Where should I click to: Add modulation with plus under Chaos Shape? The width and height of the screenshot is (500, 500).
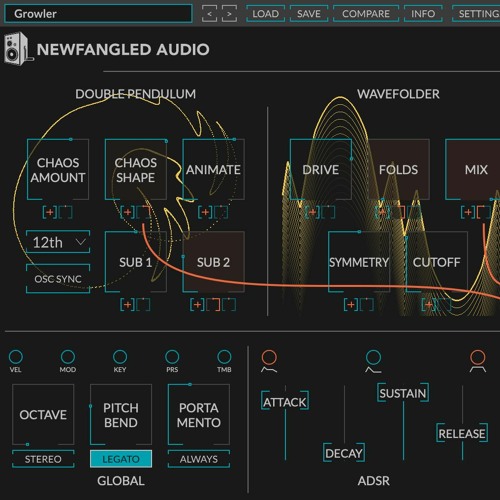coord(127,212)
